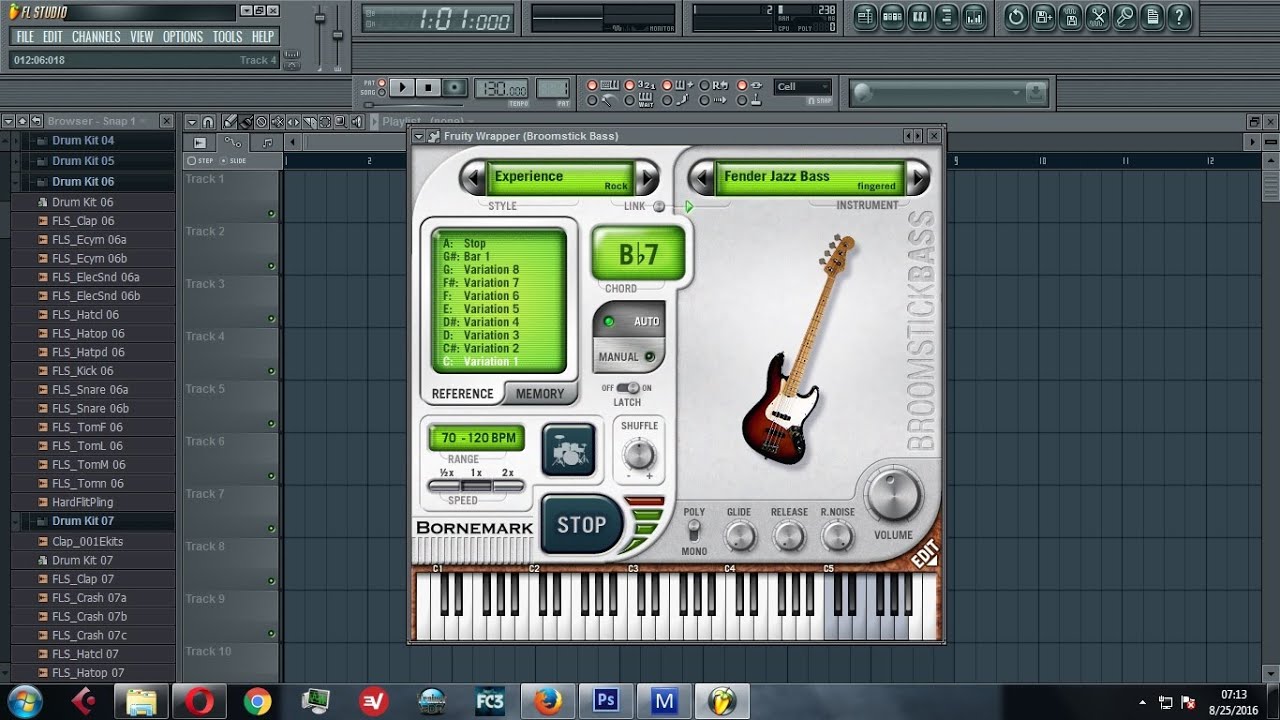Open the OPTIONS menu
This screenshot has height=720, width=1280.
click(x=183, y=37)
